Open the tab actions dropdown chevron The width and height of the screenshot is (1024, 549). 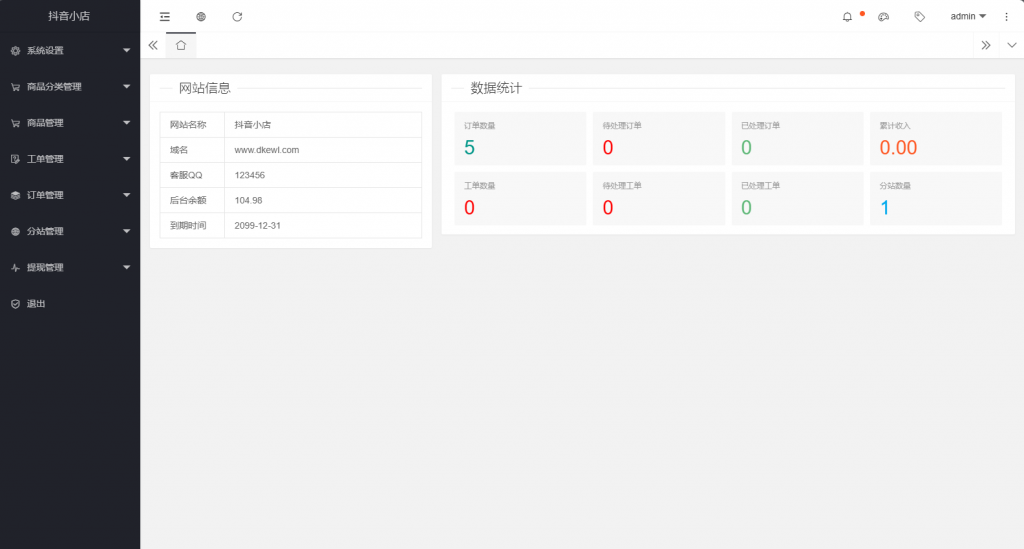[x=1011, y=45]
